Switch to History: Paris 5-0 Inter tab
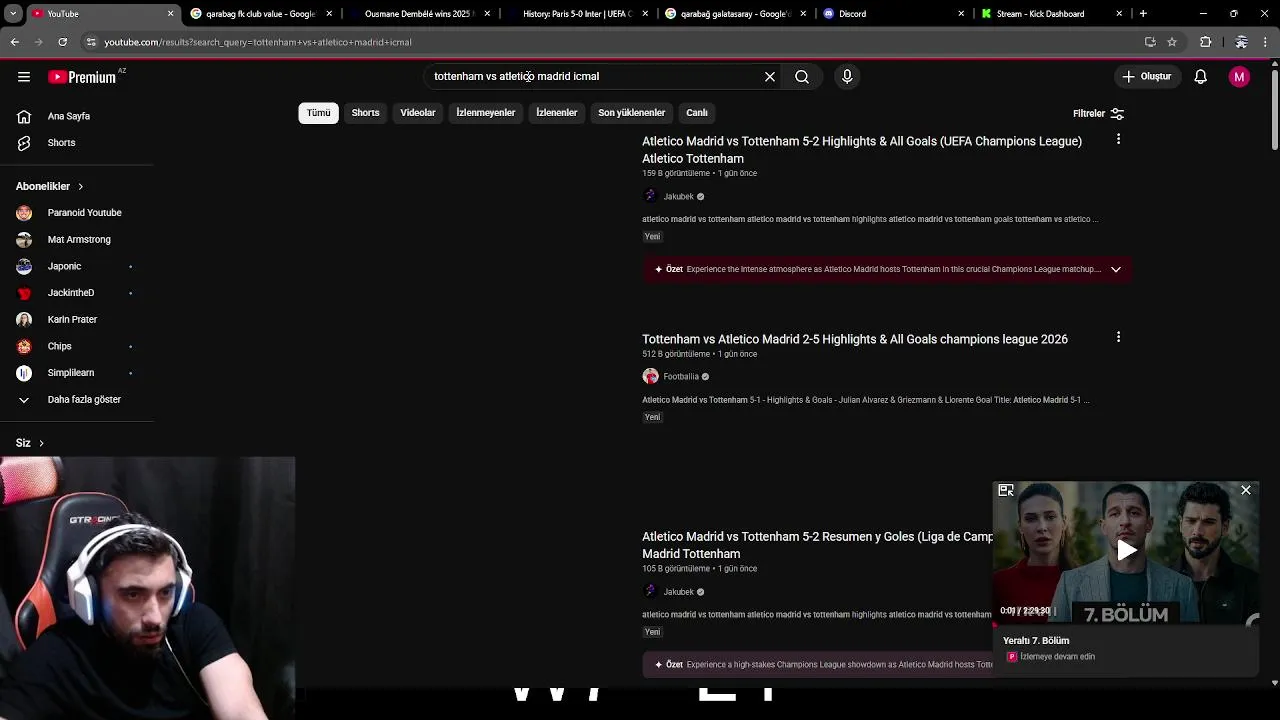This screenshot has height=720, width=1280. pos(577,14)
